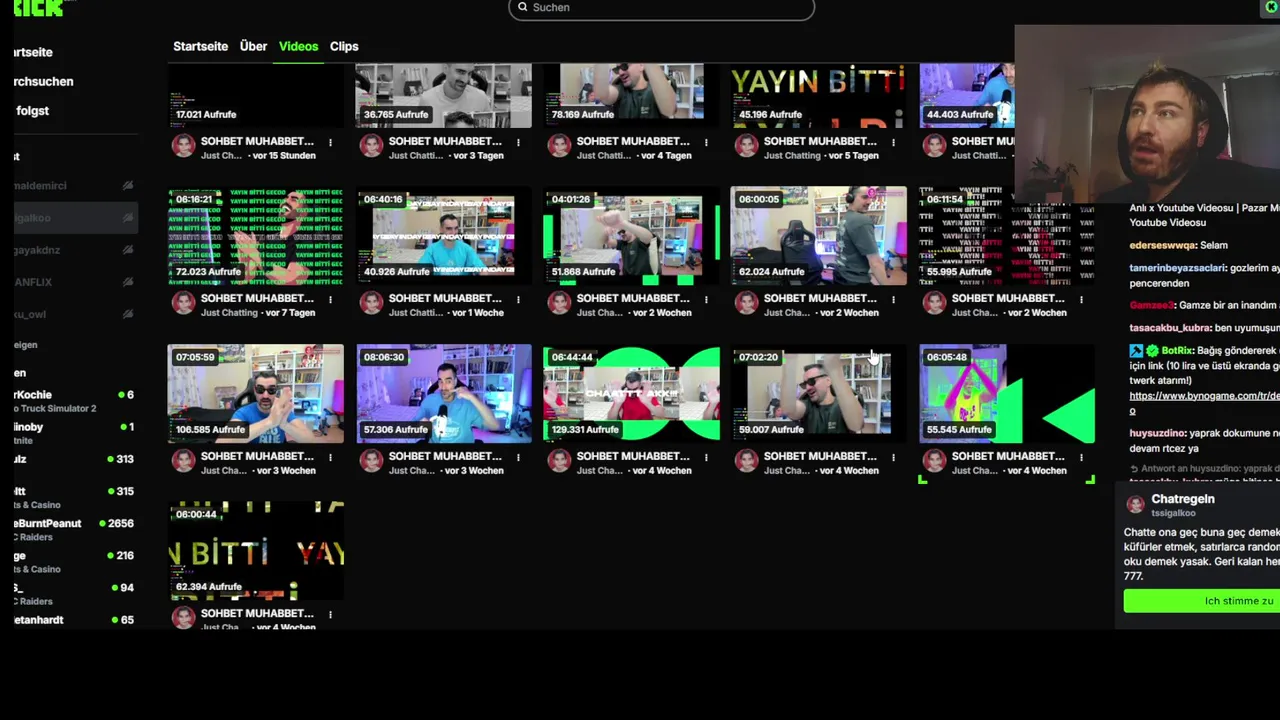This screenshot has width=1280, height=720.
Task: Click username ederseswwqa in chat
Action: point(1163,245)
